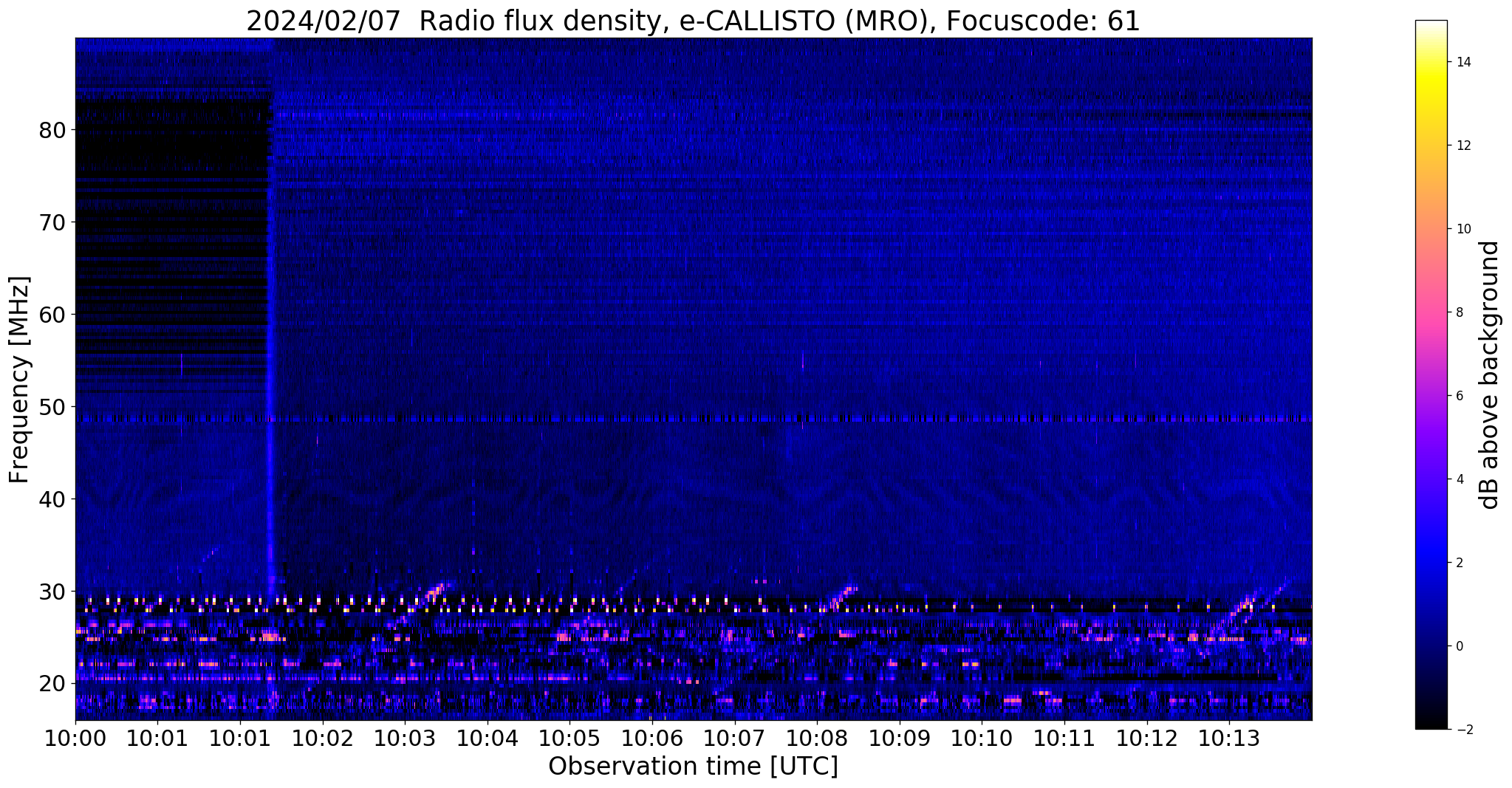
Task: Click the colorbar tick label 10
Action: [1463, 229]
